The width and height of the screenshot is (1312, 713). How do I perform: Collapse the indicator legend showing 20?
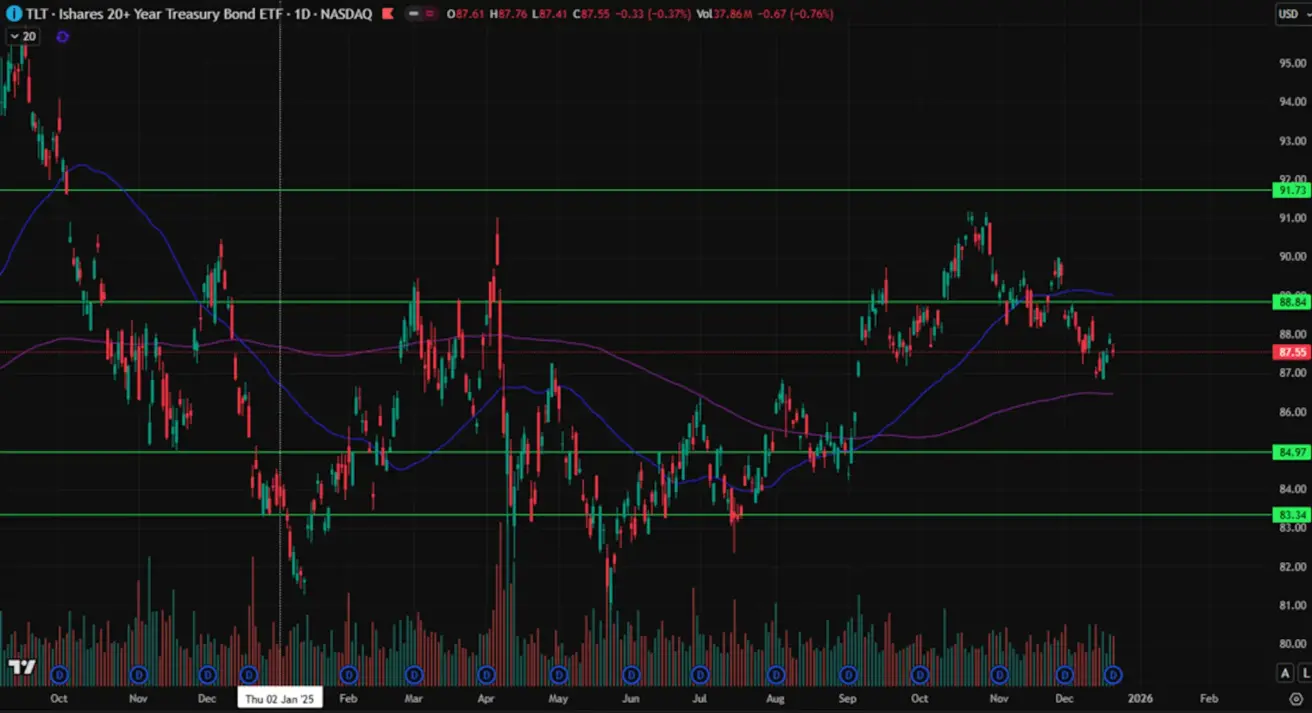tap(22, 36)
